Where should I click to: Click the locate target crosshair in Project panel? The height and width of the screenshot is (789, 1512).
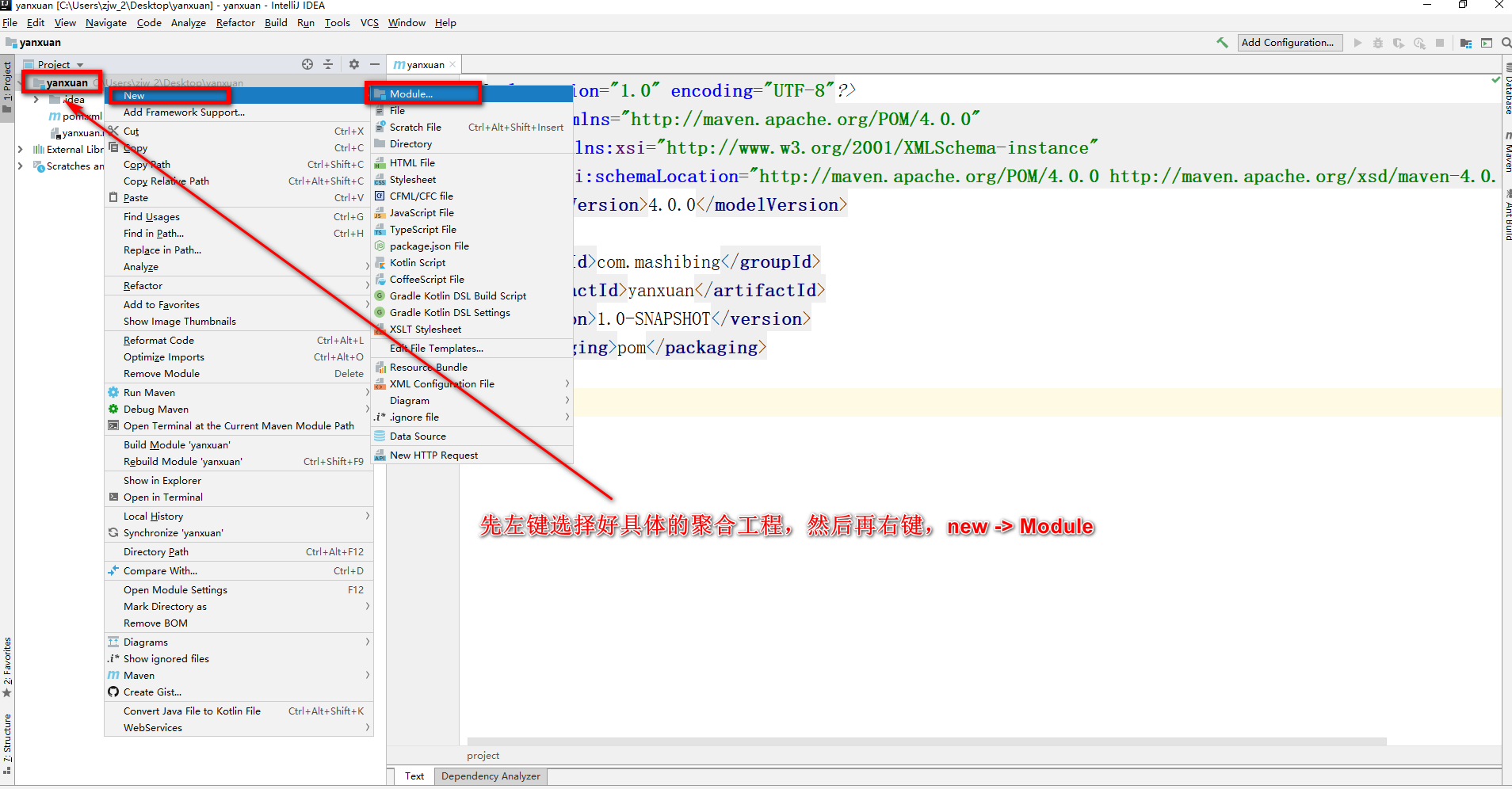pyautogui.click(x=307, y=64)
